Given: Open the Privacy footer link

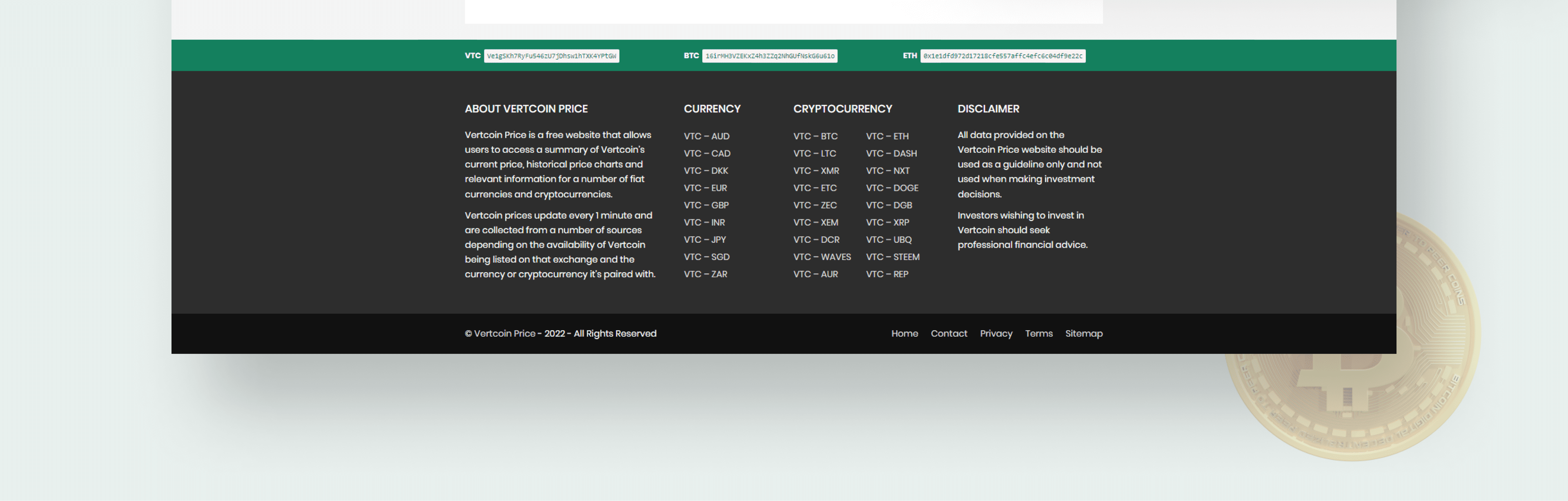Looking at the screenshot, I should pos(996,333).
